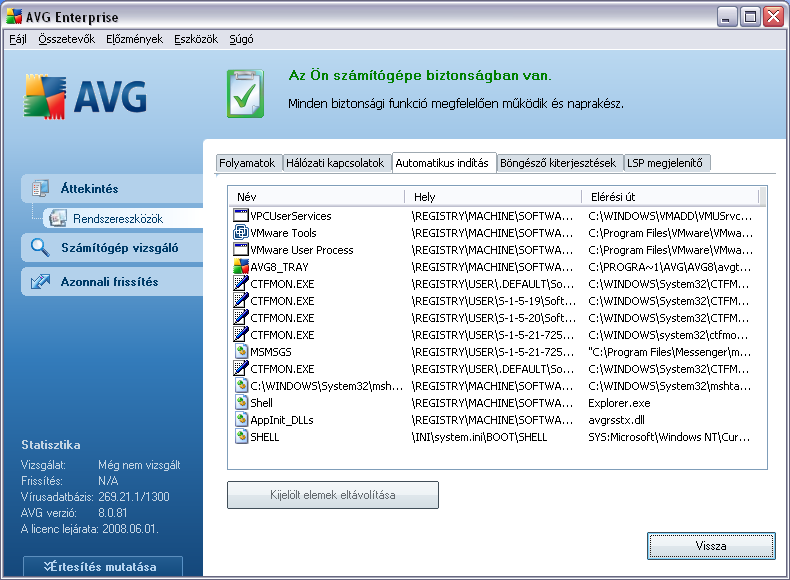Select the VPCUserServices entry

tap(291, 216)
